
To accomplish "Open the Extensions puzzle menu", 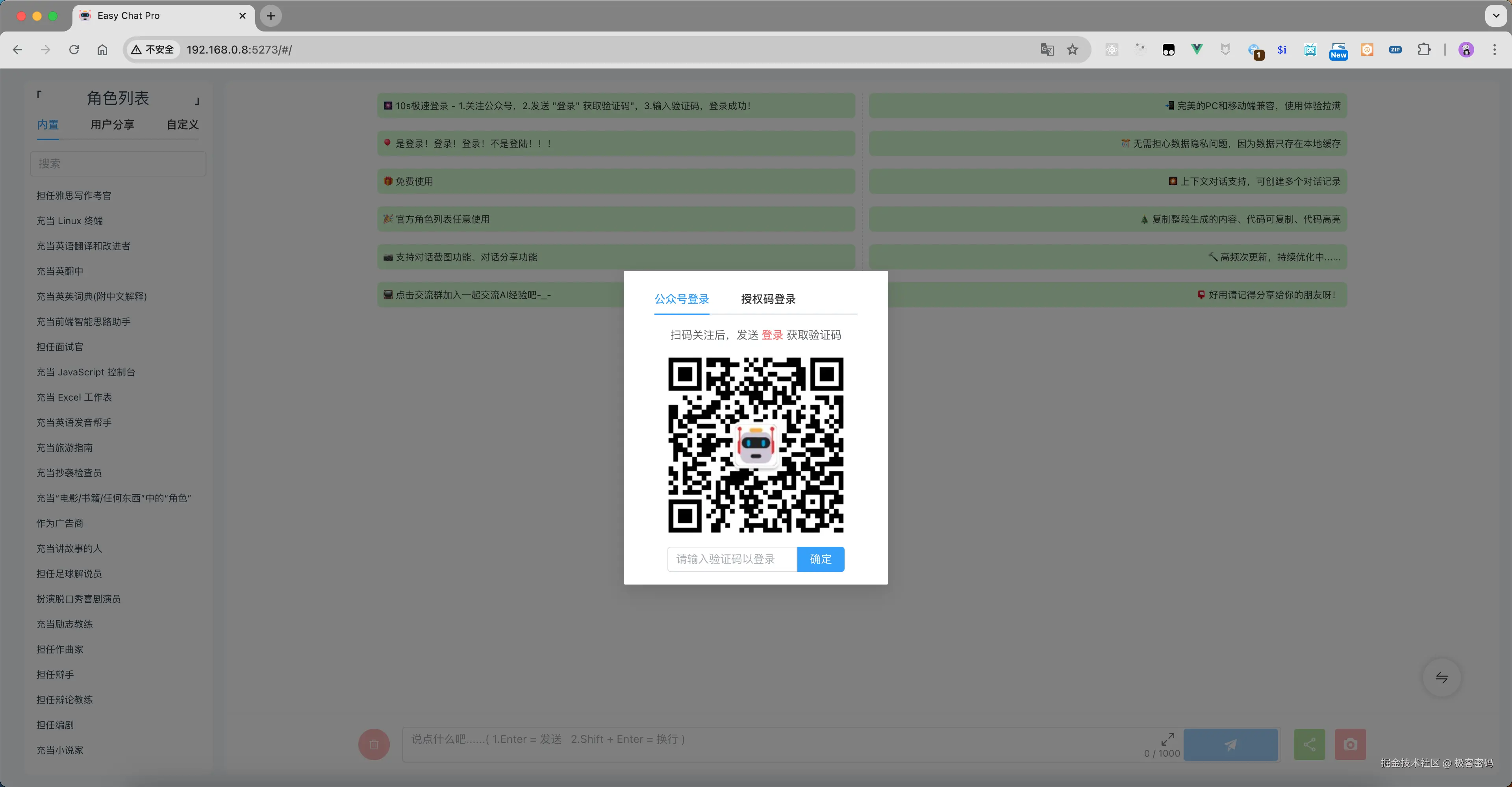I will click(1424, 50).
